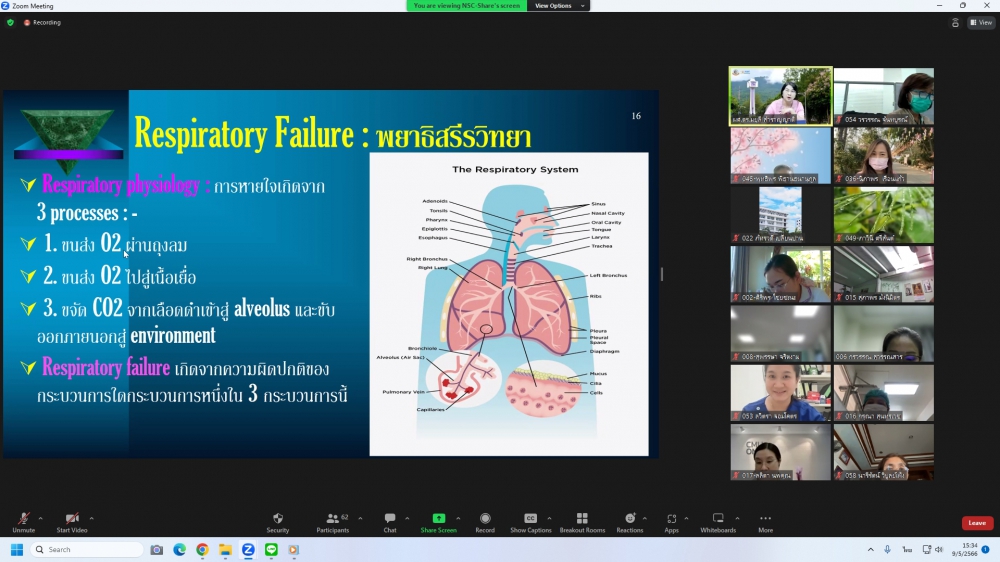Screen dimensions: 1000x562
Task: Click the green encryption shield icon
Action: point(11,22)
